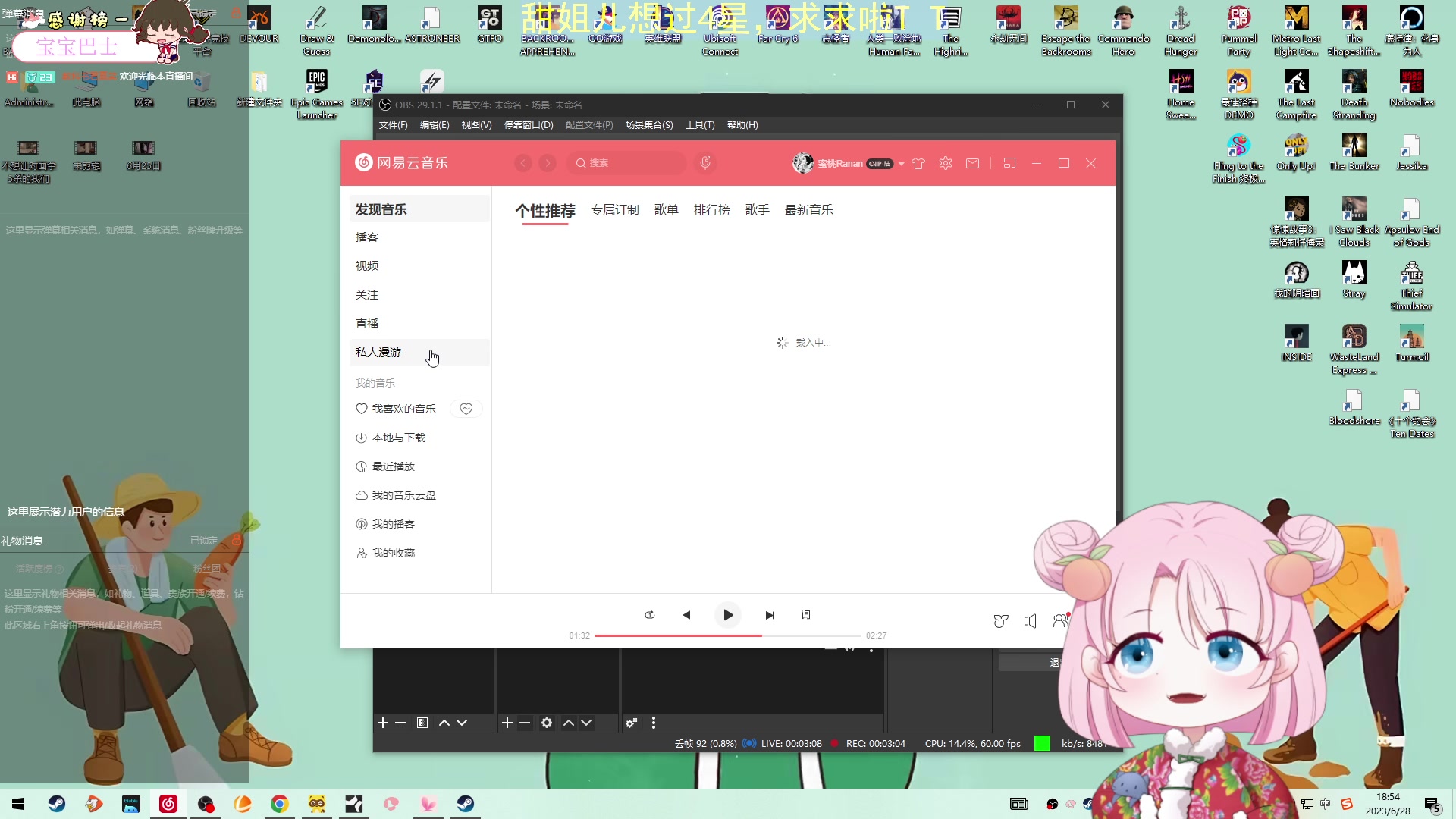Go forward with the navigation arrow
1456x819 pixels.
[548, 163]
